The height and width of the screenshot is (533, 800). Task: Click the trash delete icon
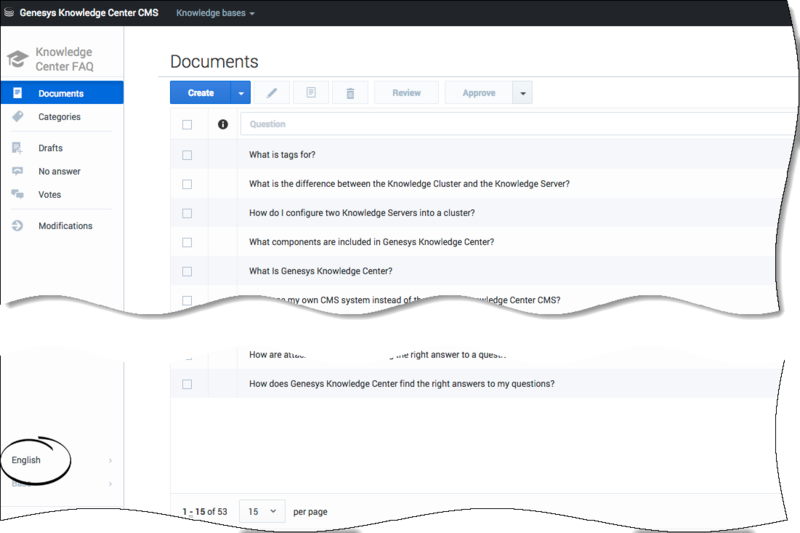[x=350, y=93]
